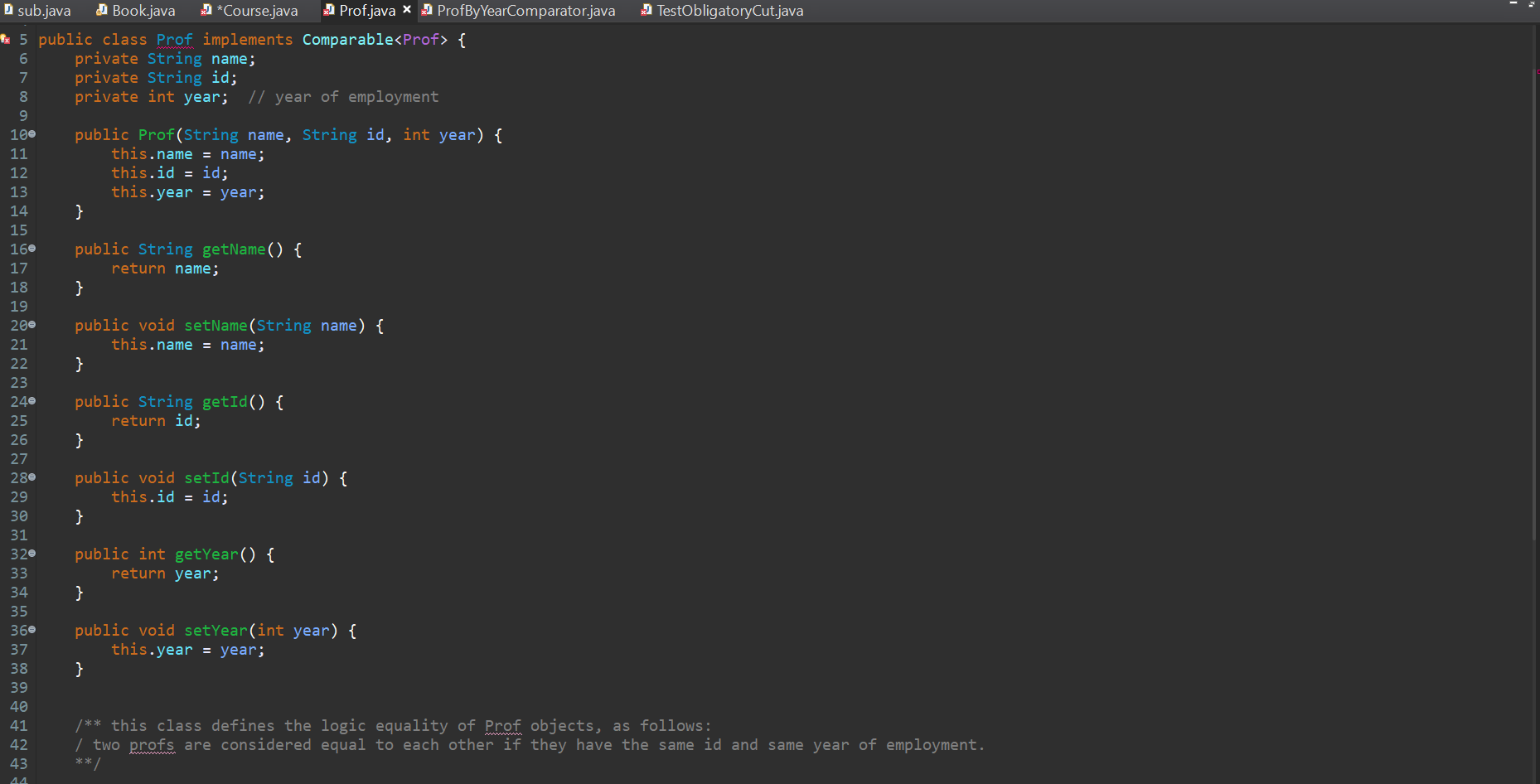Click the 'year of employment' comment
The width and height of the screenshot is (1540, 784).
[343, 97]
